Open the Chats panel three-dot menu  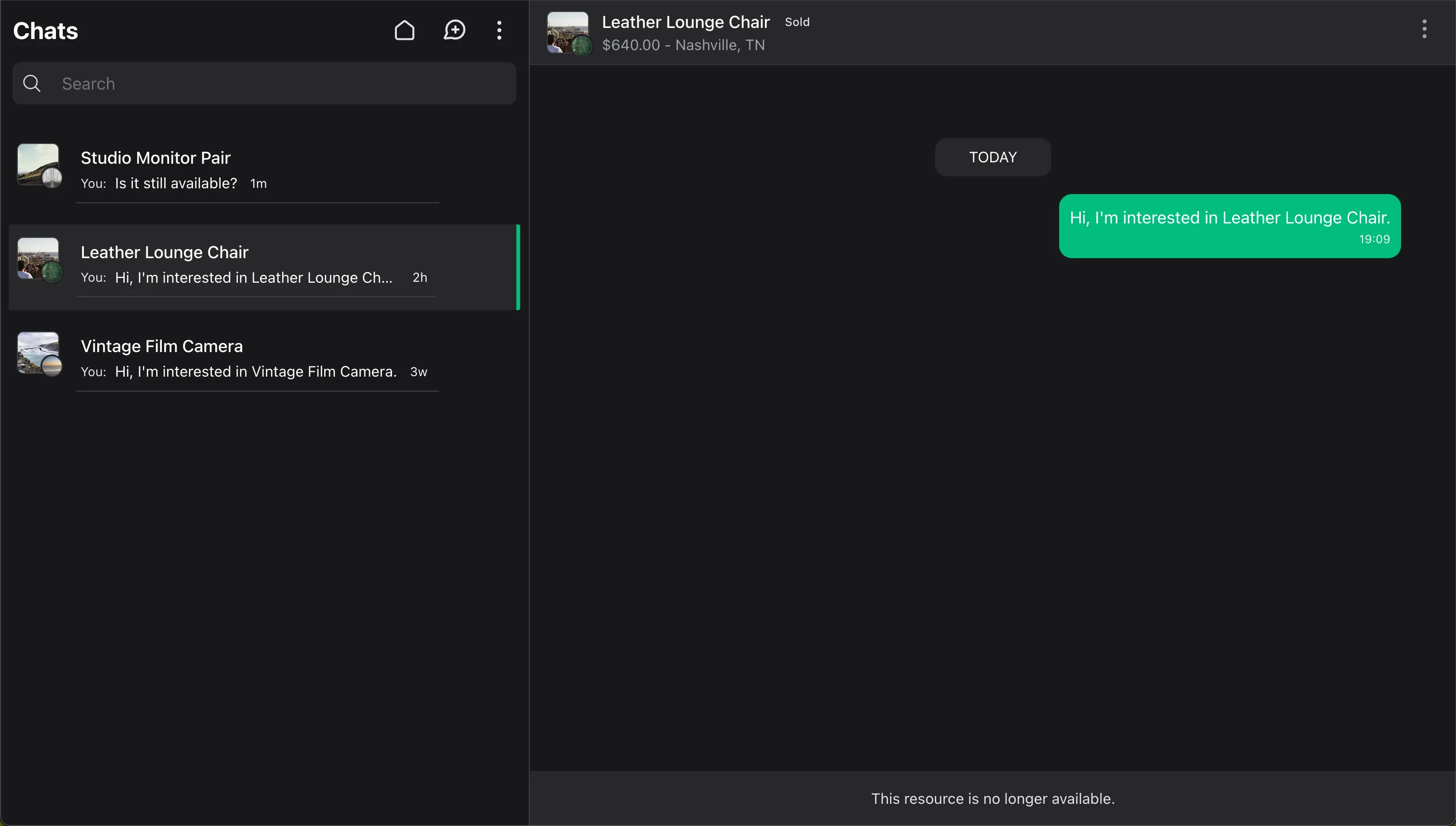tap(499, 30)
